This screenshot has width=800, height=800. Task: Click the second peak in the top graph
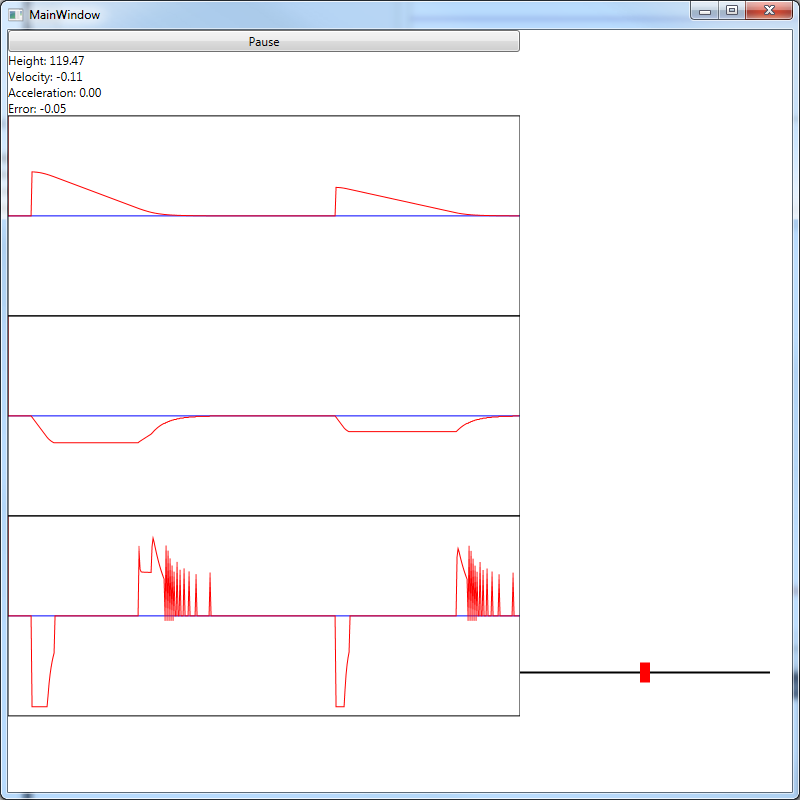(338, 188)
